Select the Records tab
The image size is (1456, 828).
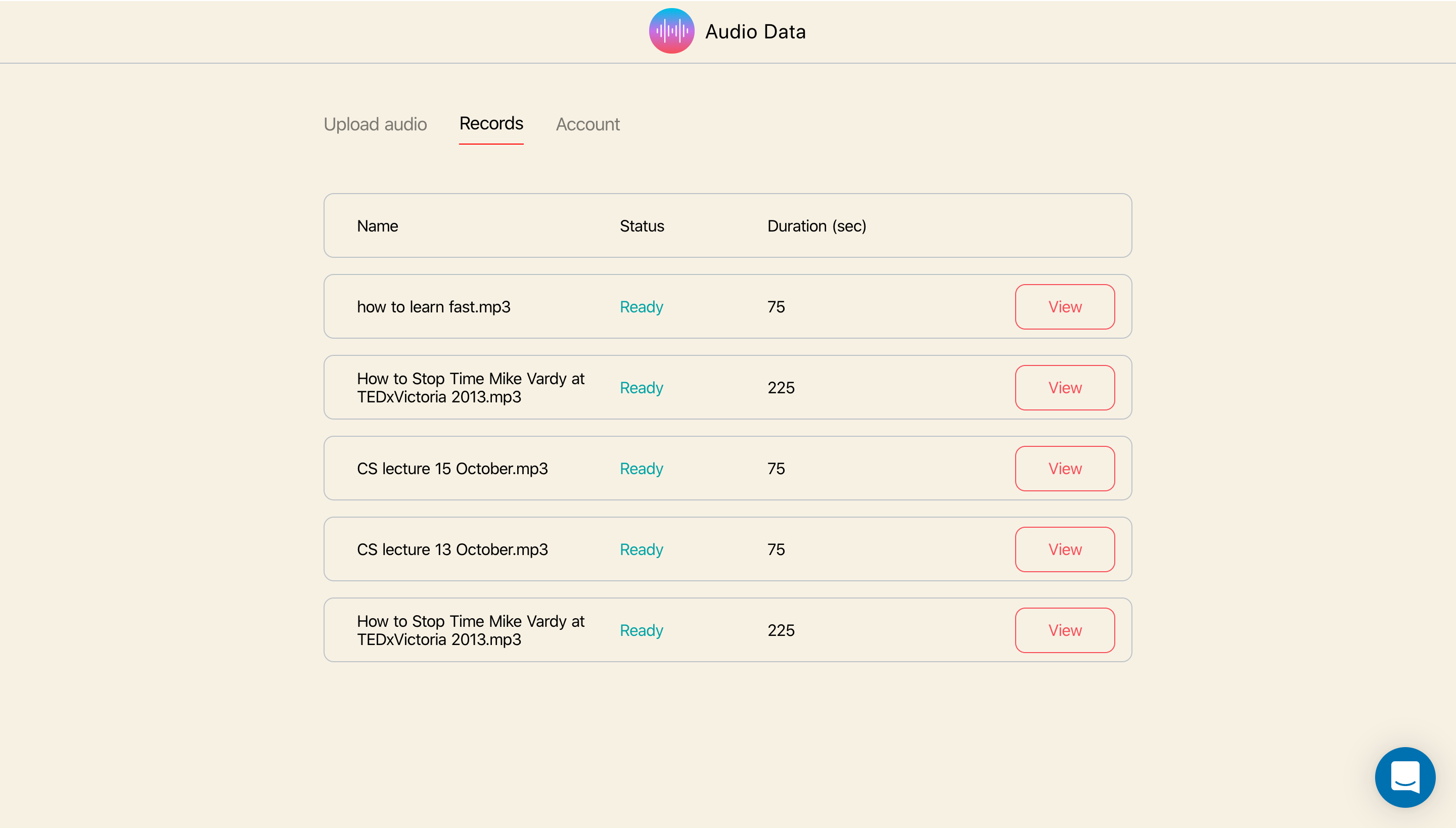pos(491,123)
